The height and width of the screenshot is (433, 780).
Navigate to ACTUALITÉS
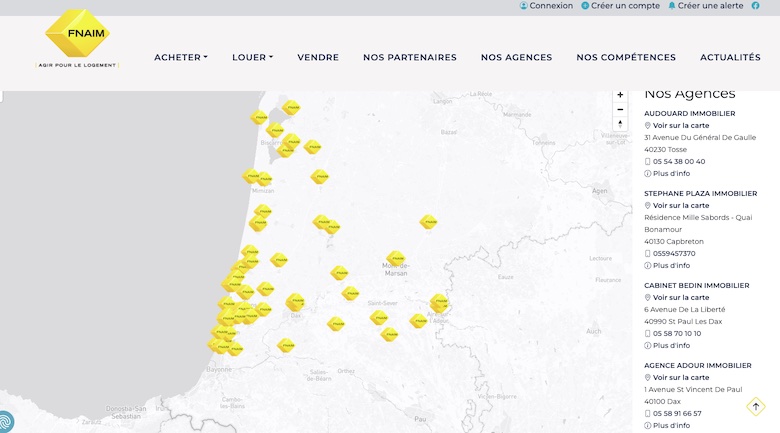(x=730, y=58)
